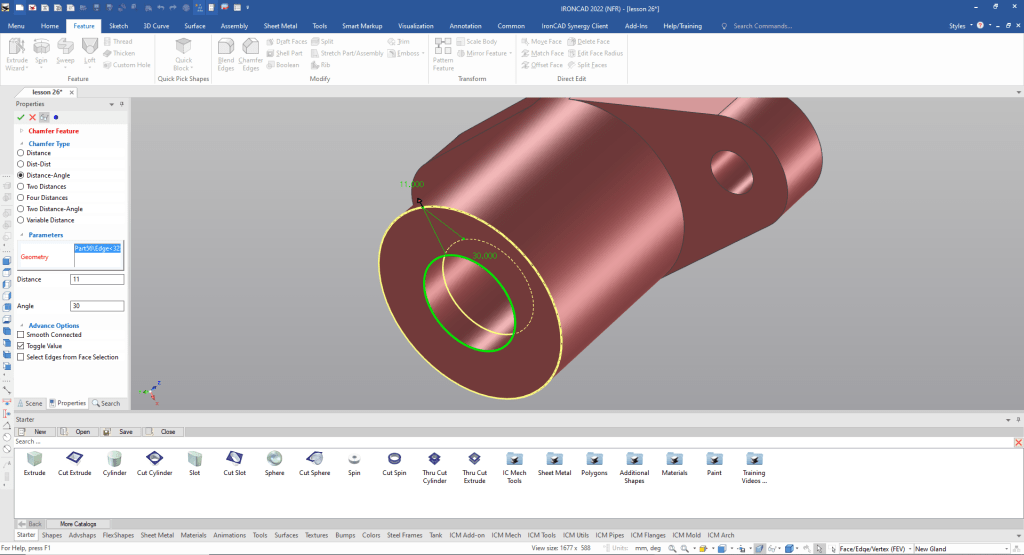1024x555 pixels.
Task: Apply chamfer with the green checkmark
Action: [x=21, y=117]
